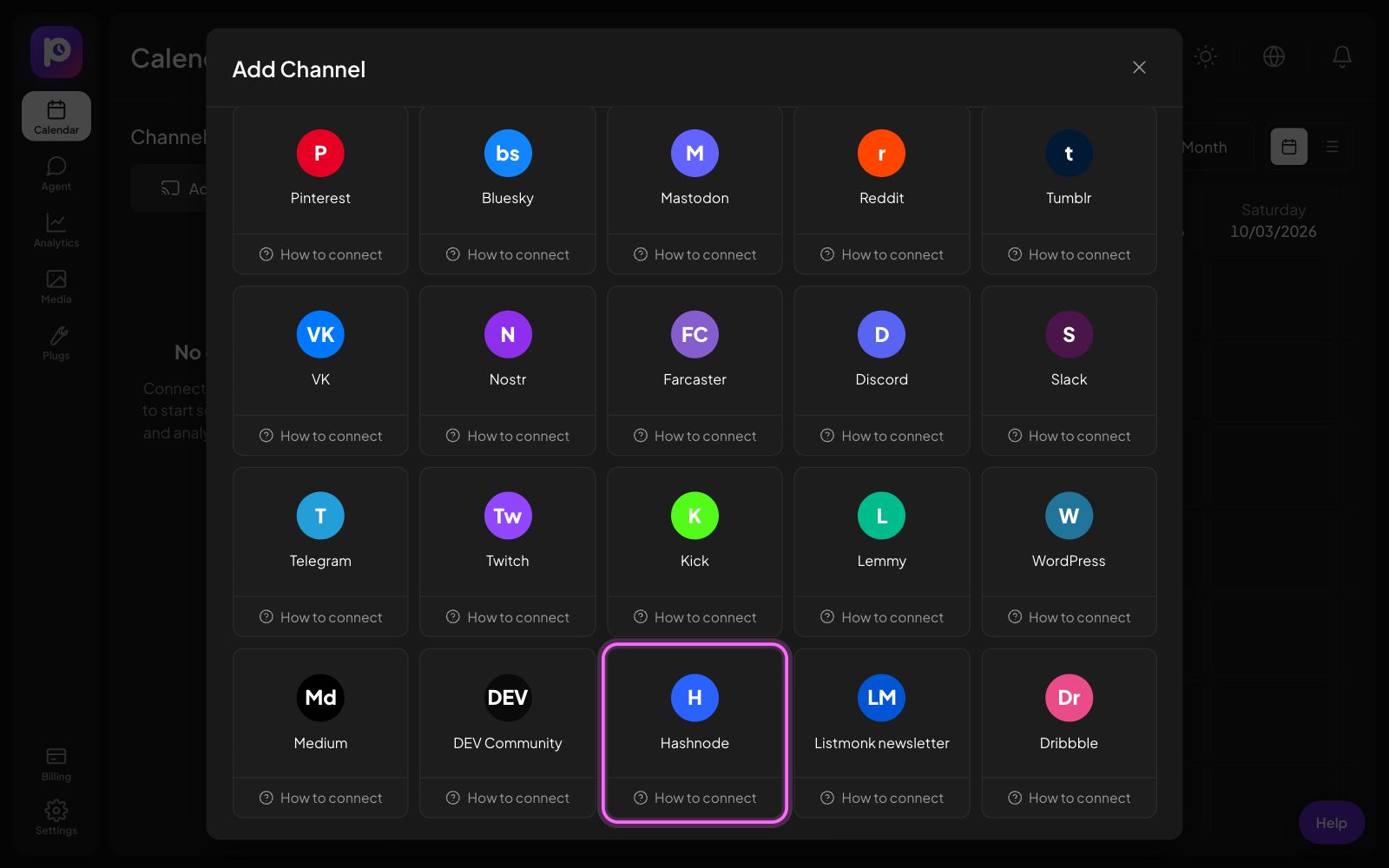Select the Telegram channel icon
Image resolution: width=1389 pixels, height=868 pixels.
[320, 516]
